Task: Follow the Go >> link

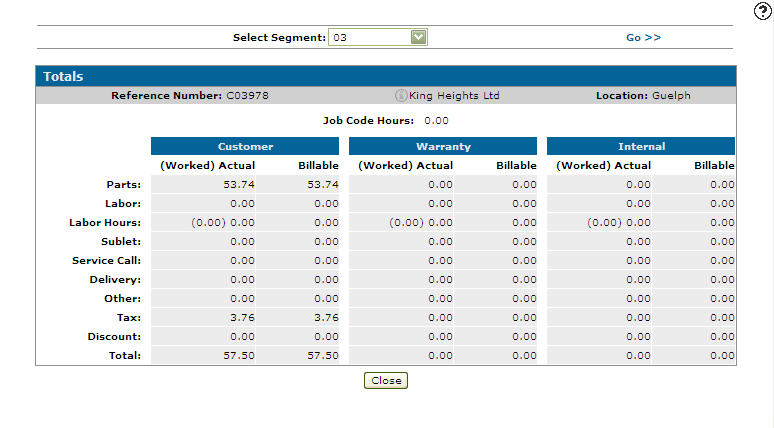Action: point(643,37)
